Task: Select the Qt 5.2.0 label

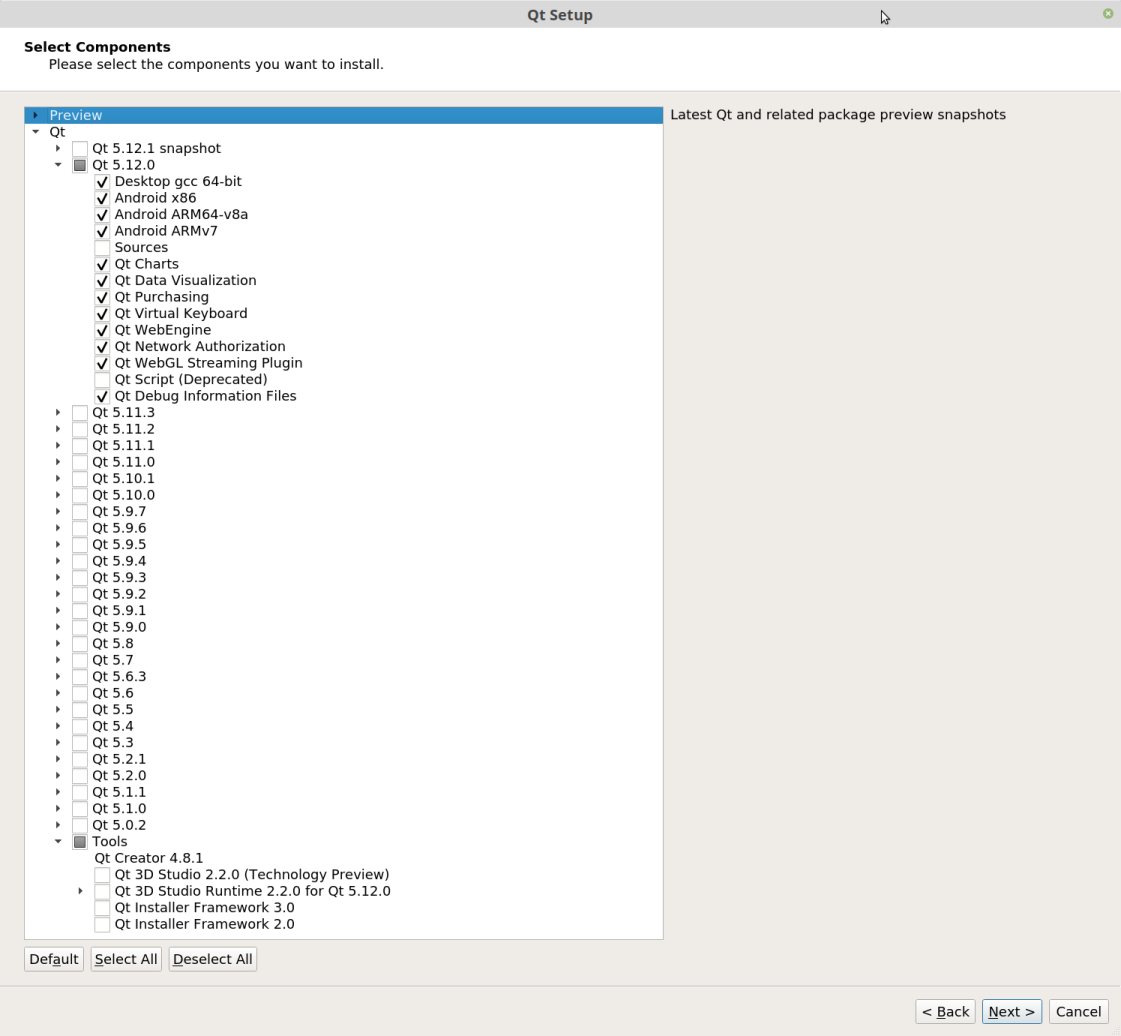Action: pyautogui.click(x=119, y=776)
